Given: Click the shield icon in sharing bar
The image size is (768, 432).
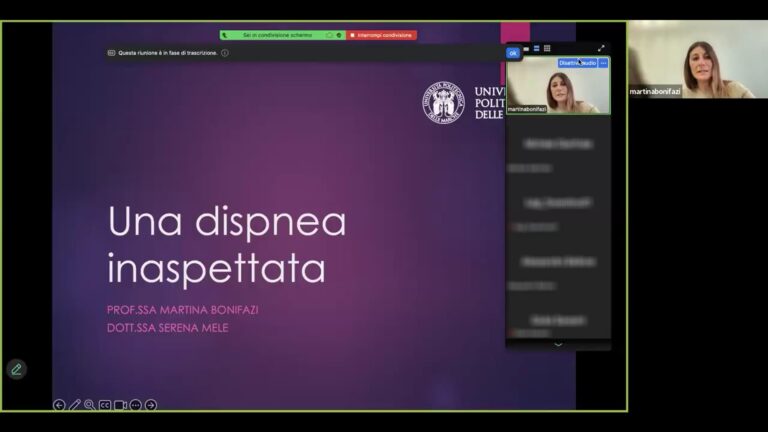Looking at the screenshot, I should pyautogui.click(x=339, y=35).
